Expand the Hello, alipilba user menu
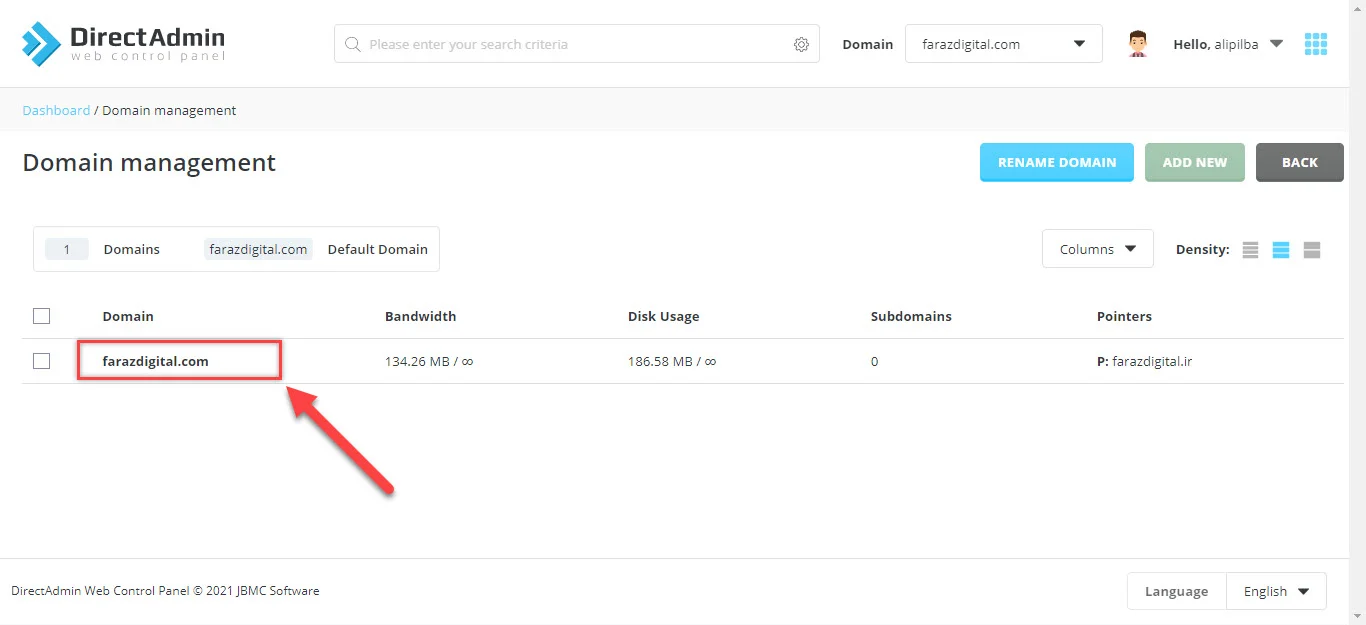 (x=1228, y=44)
